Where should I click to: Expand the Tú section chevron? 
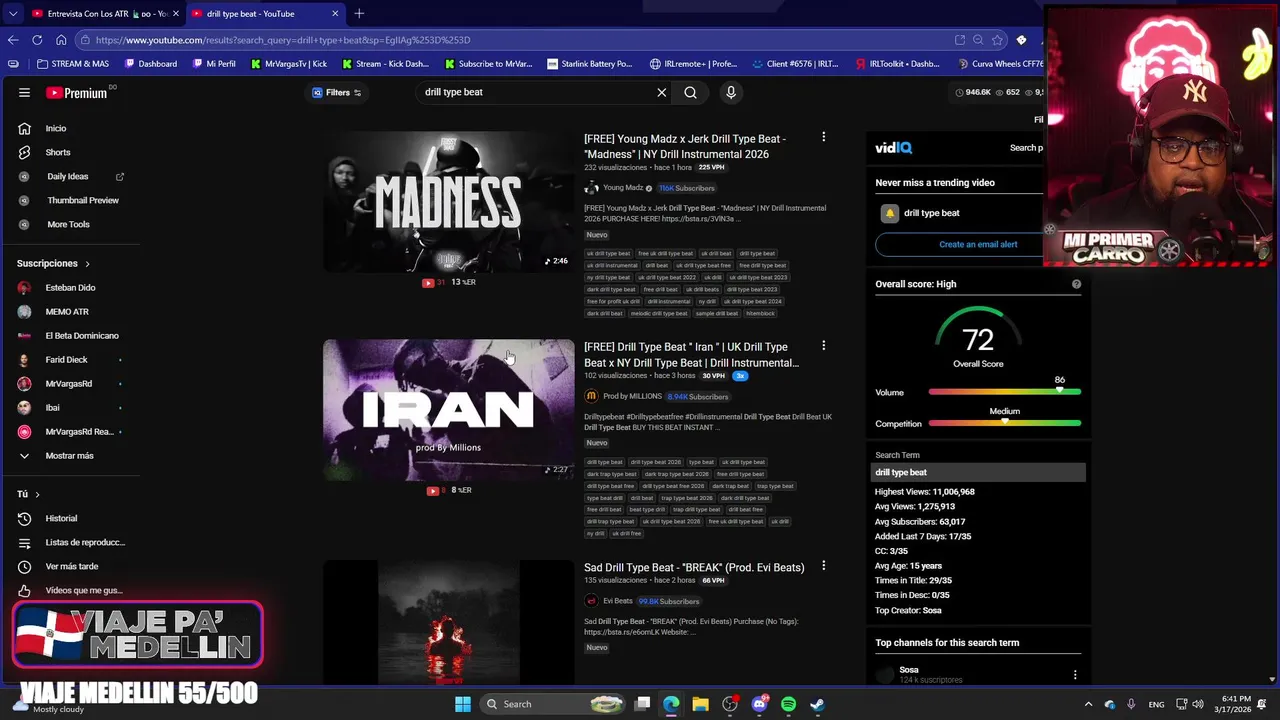[37, 494]
